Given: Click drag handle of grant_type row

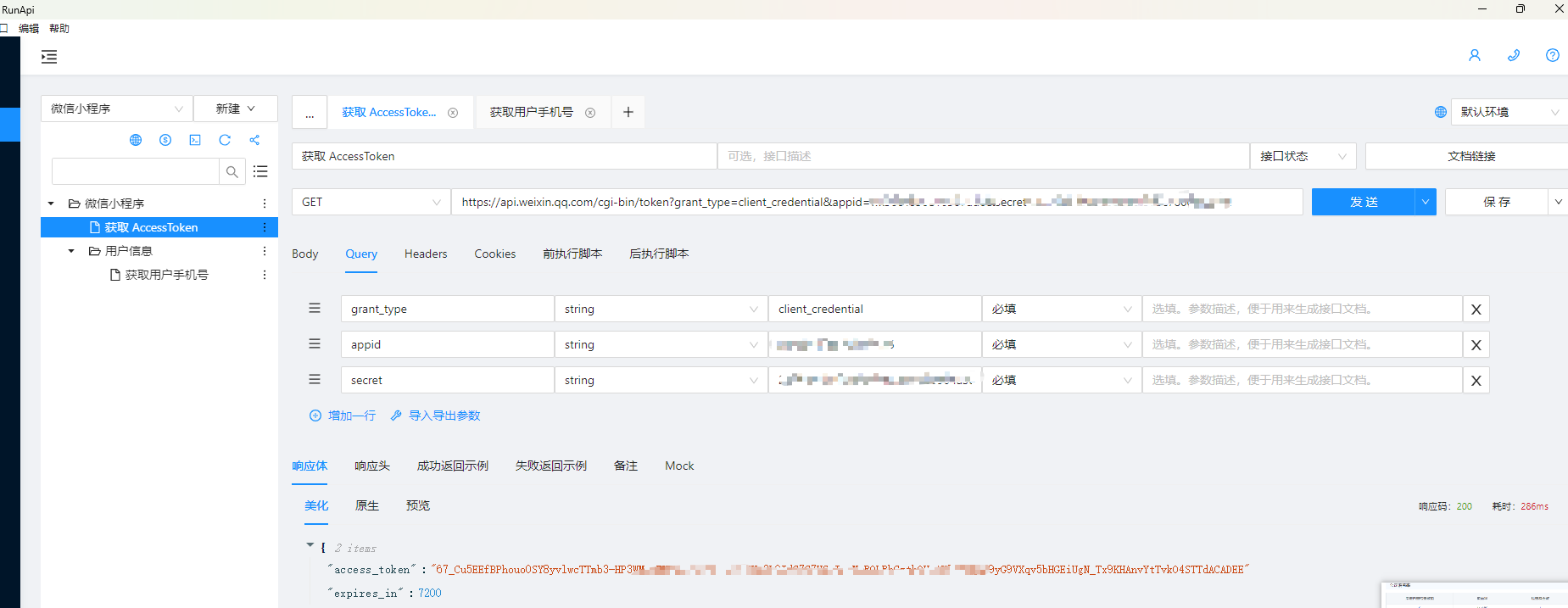Looking at the screenshot, I should [x=315, y=308].
